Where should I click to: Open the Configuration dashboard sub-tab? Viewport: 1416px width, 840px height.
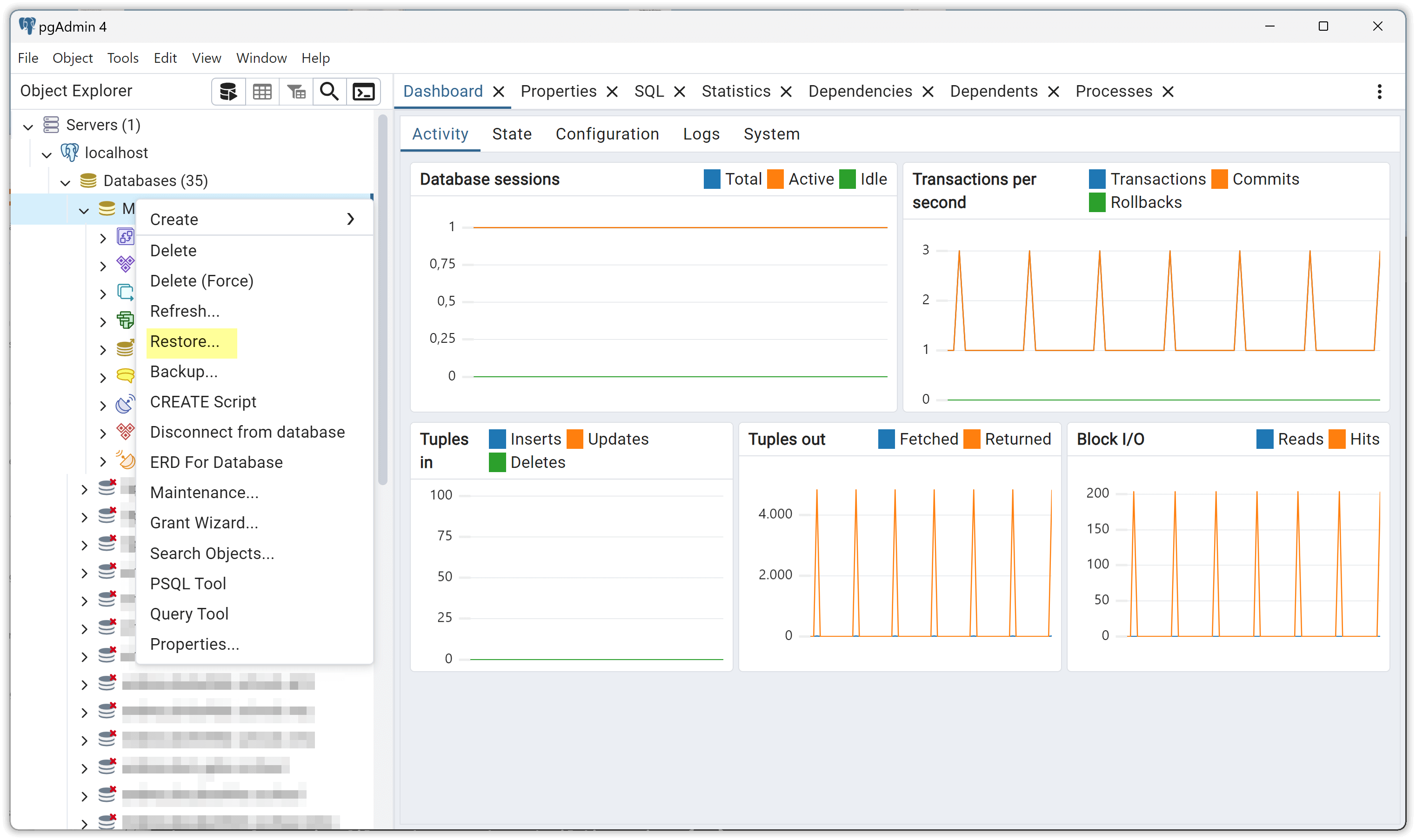coord(607,134)
